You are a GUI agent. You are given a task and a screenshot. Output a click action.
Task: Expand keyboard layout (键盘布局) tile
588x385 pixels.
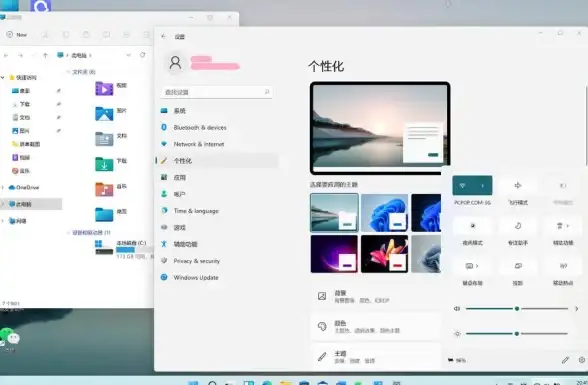(x=472, y=266)
